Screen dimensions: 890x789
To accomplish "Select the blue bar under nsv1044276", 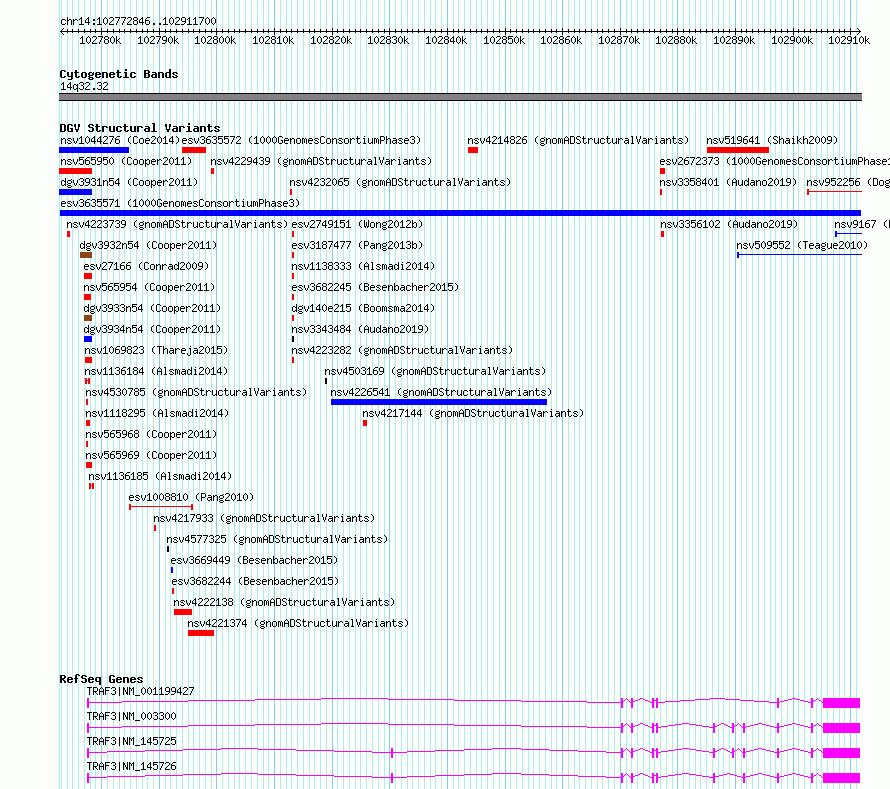I will click(94, 150).
